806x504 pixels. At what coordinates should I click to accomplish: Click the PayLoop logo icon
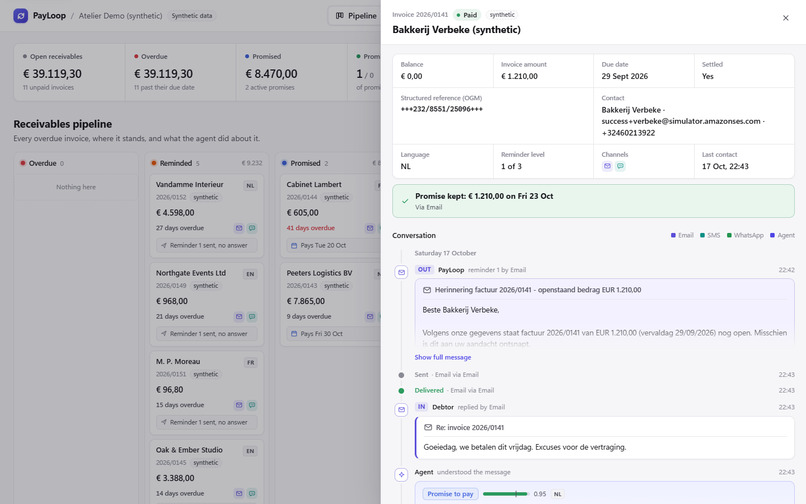pyautogui.click(x=21, y=15)
